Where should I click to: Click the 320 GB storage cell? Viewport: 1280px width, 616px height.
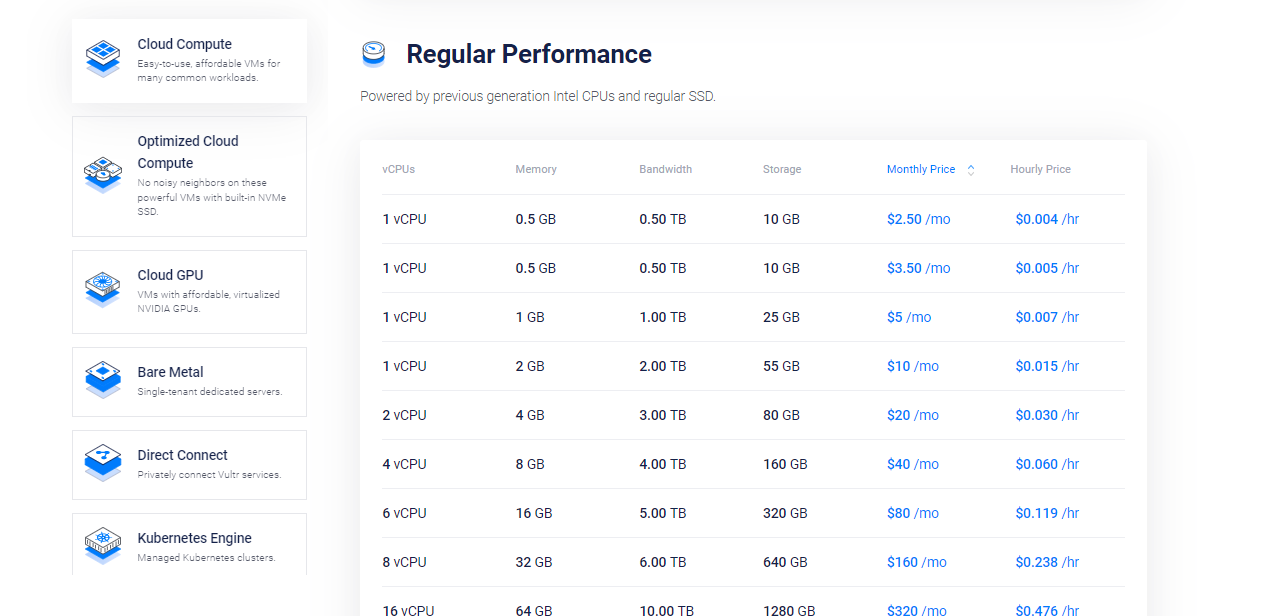[x=785, y=513]
